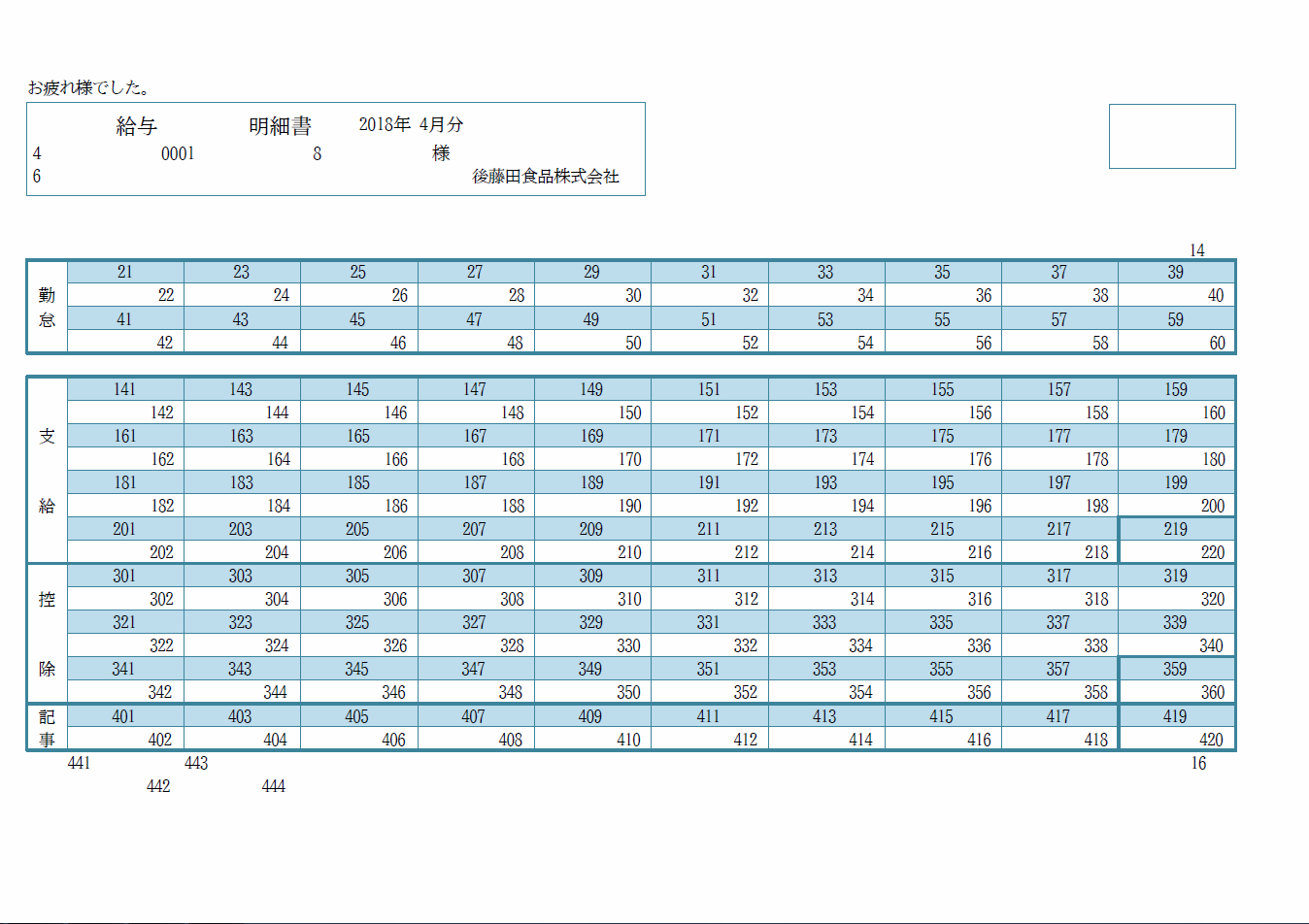Click value cell 170 in payment section
Screen dimensions: 1309x924
pos(592,459)
